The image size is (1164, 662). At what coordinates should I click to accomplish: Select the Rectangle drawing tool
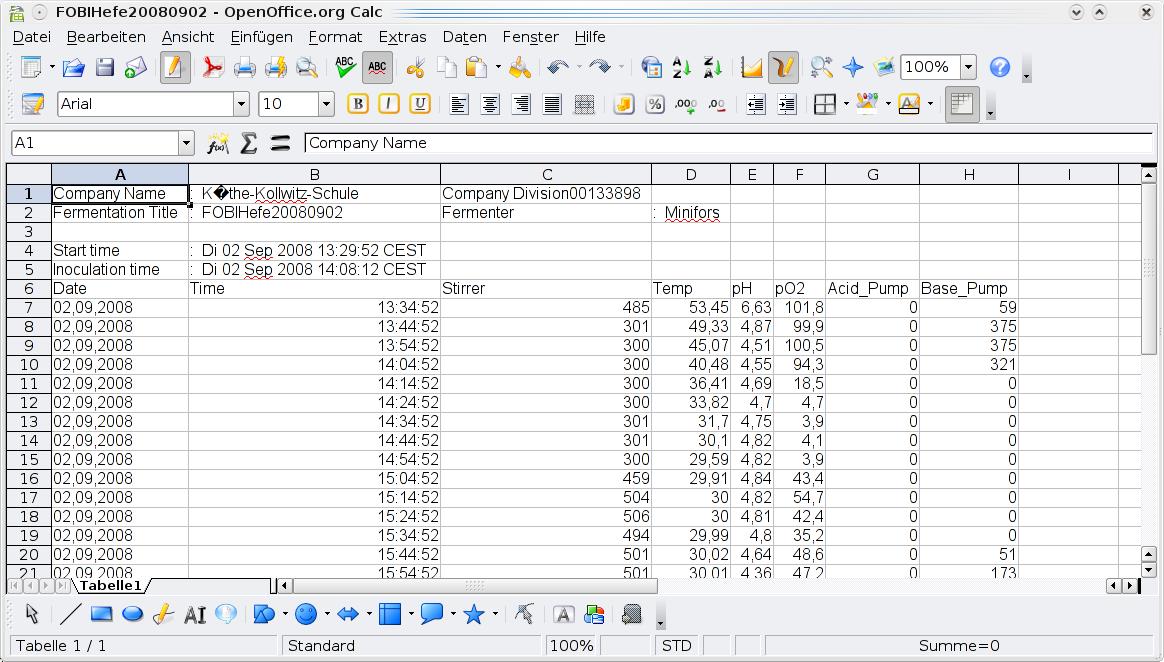(x=102, y=615)
